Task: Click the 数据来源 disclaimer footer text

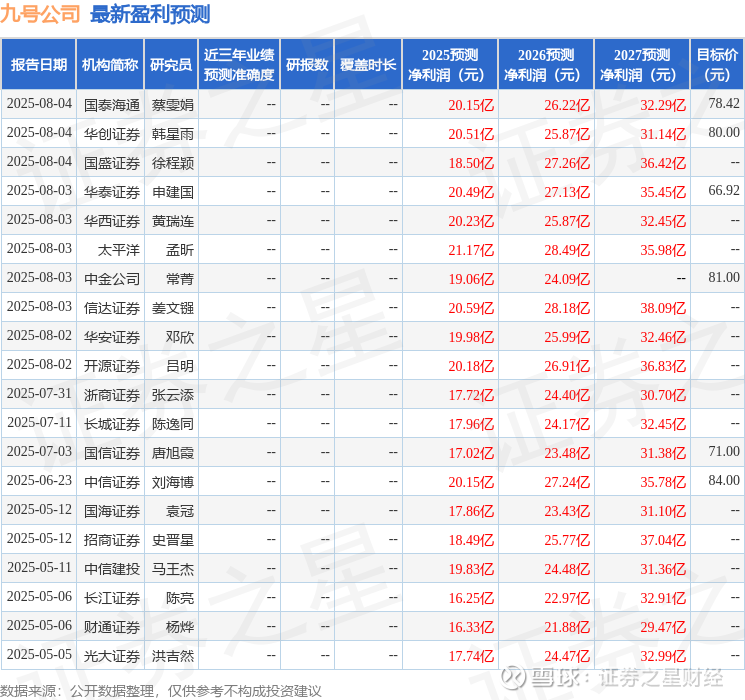Action: click(x=161, y=691)
